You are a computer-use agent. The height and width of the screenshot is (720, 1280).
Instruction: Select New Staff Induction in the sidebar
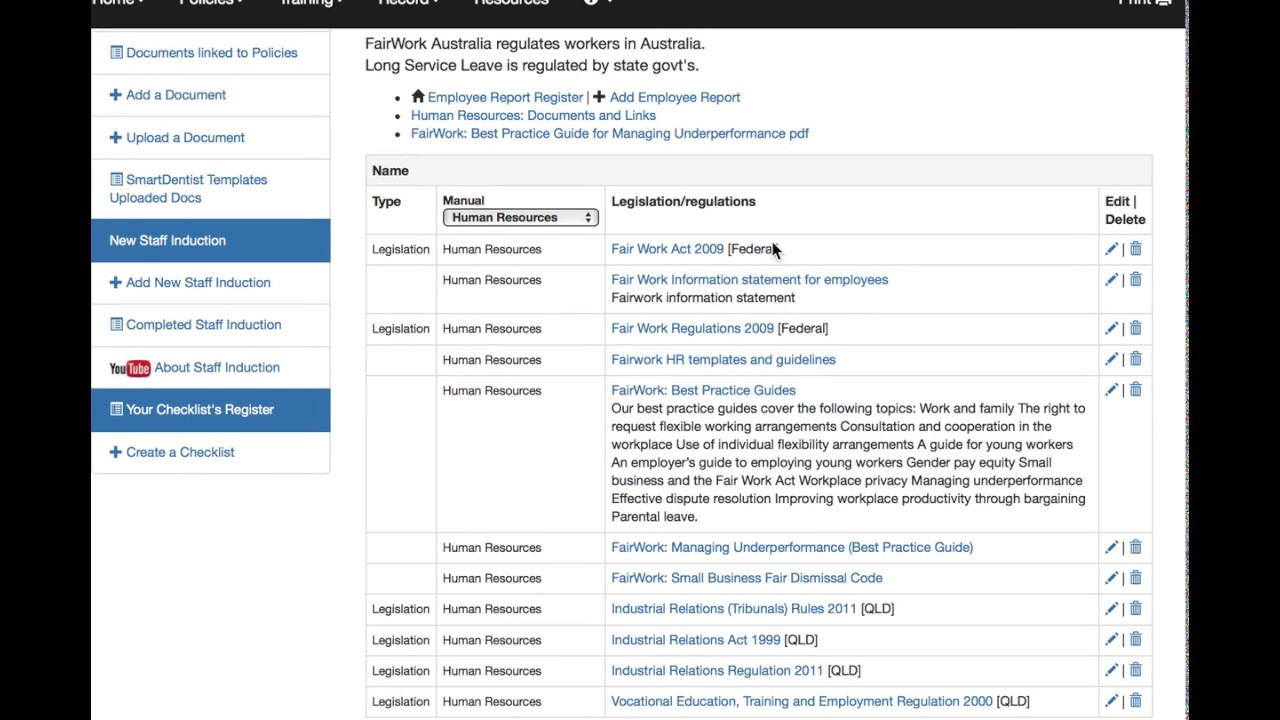(x=167, y=241)
